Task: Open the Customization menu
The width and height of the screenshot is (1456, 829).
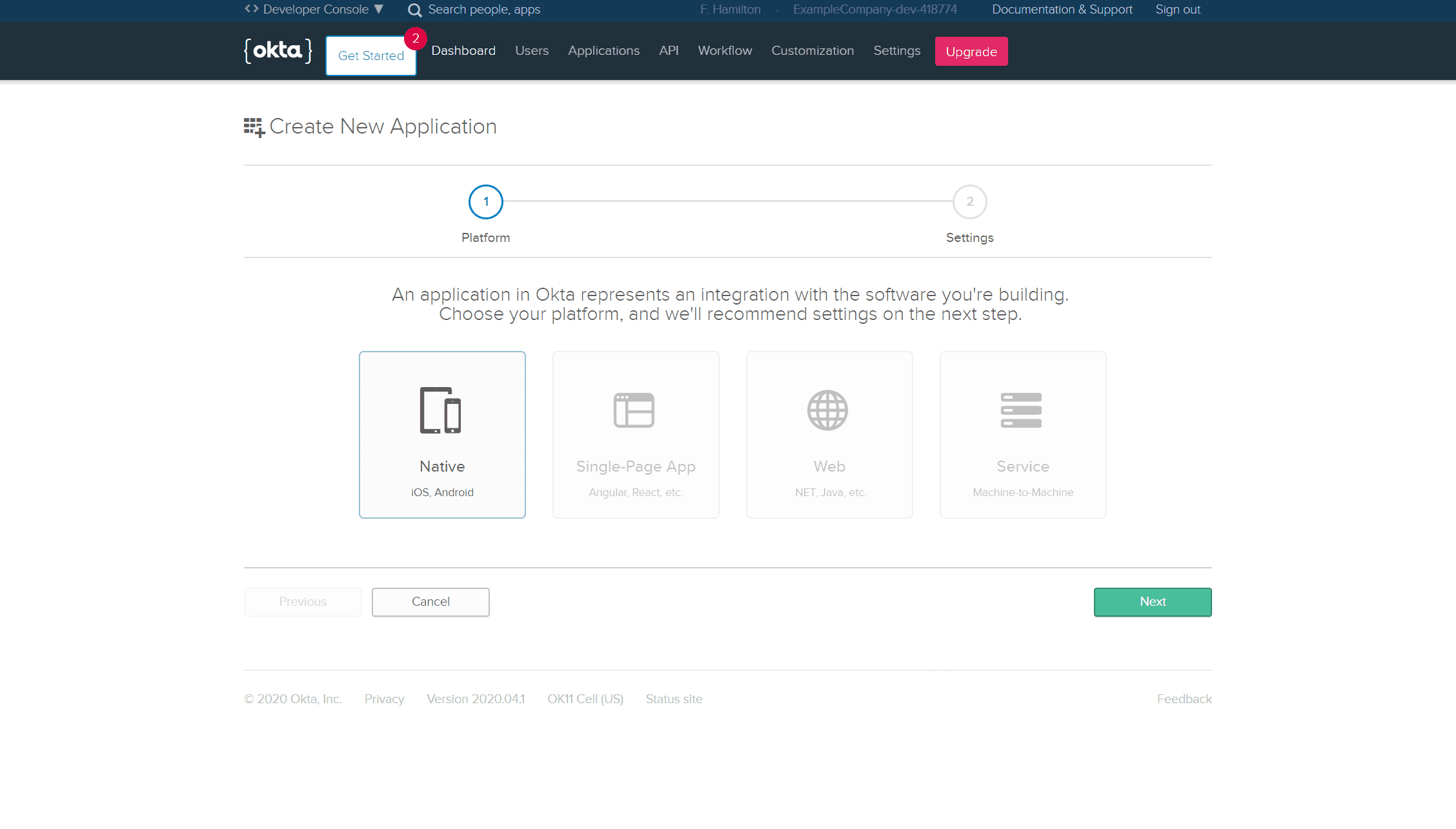Action: point(813,50)
